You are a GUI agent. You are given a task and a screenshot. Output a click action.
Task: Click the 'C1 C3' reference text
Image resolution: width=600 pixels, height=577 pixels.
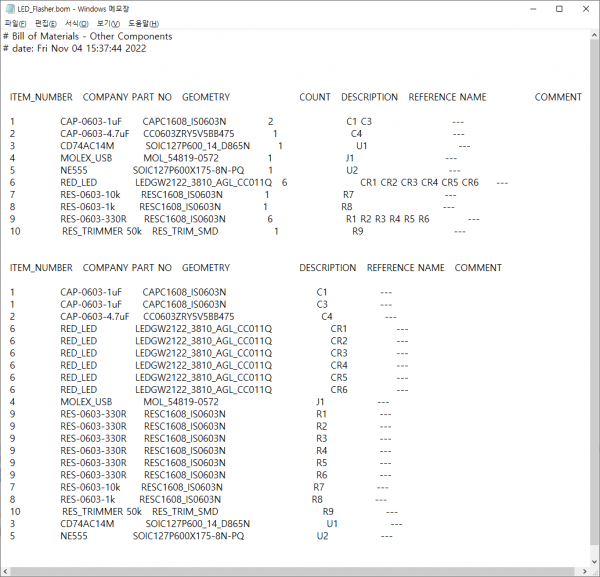click(x=359, y=122)
